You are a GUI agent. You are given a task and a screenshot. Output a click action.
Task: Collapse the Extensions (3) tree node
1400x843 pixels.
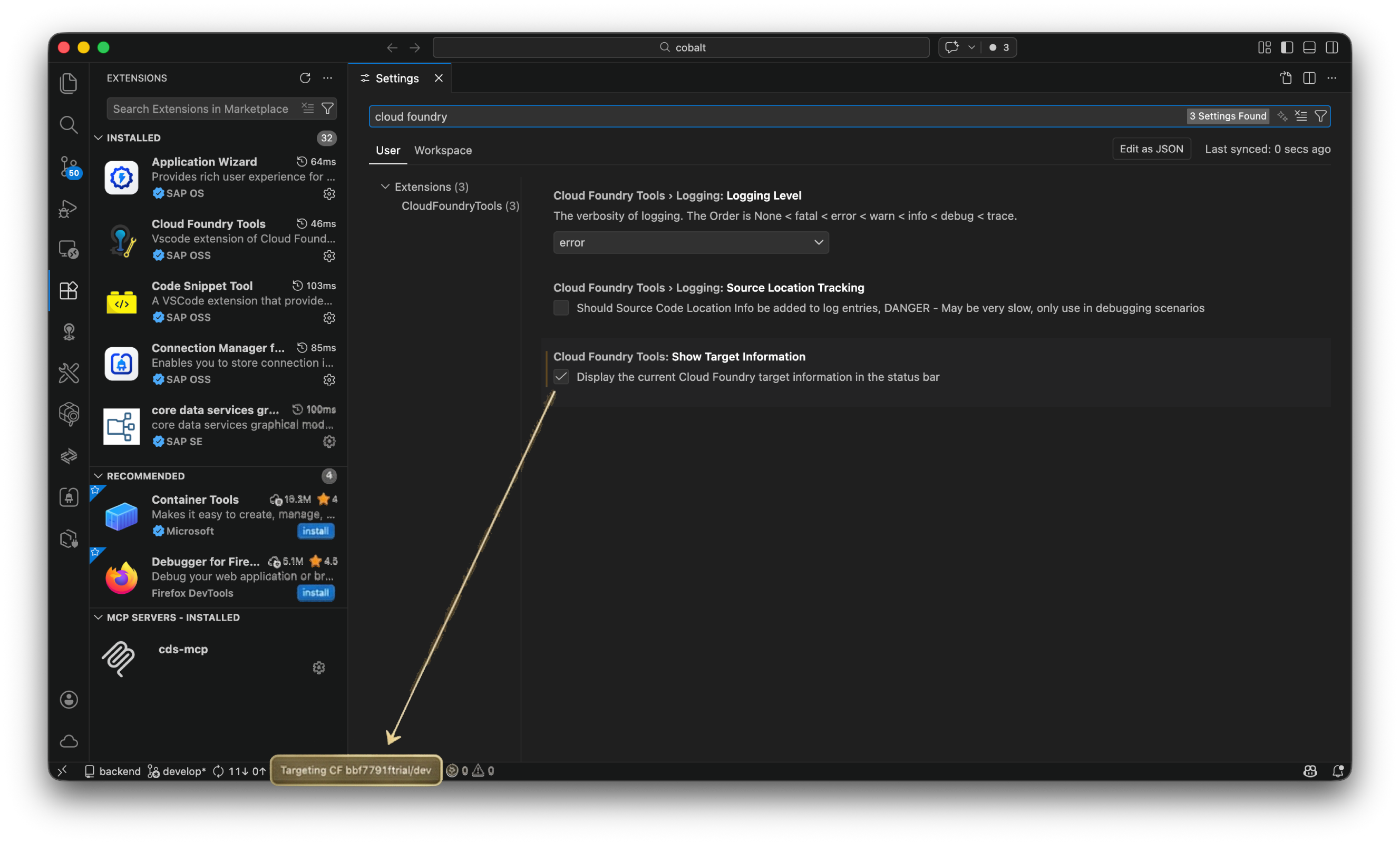(x=385, y=187)
